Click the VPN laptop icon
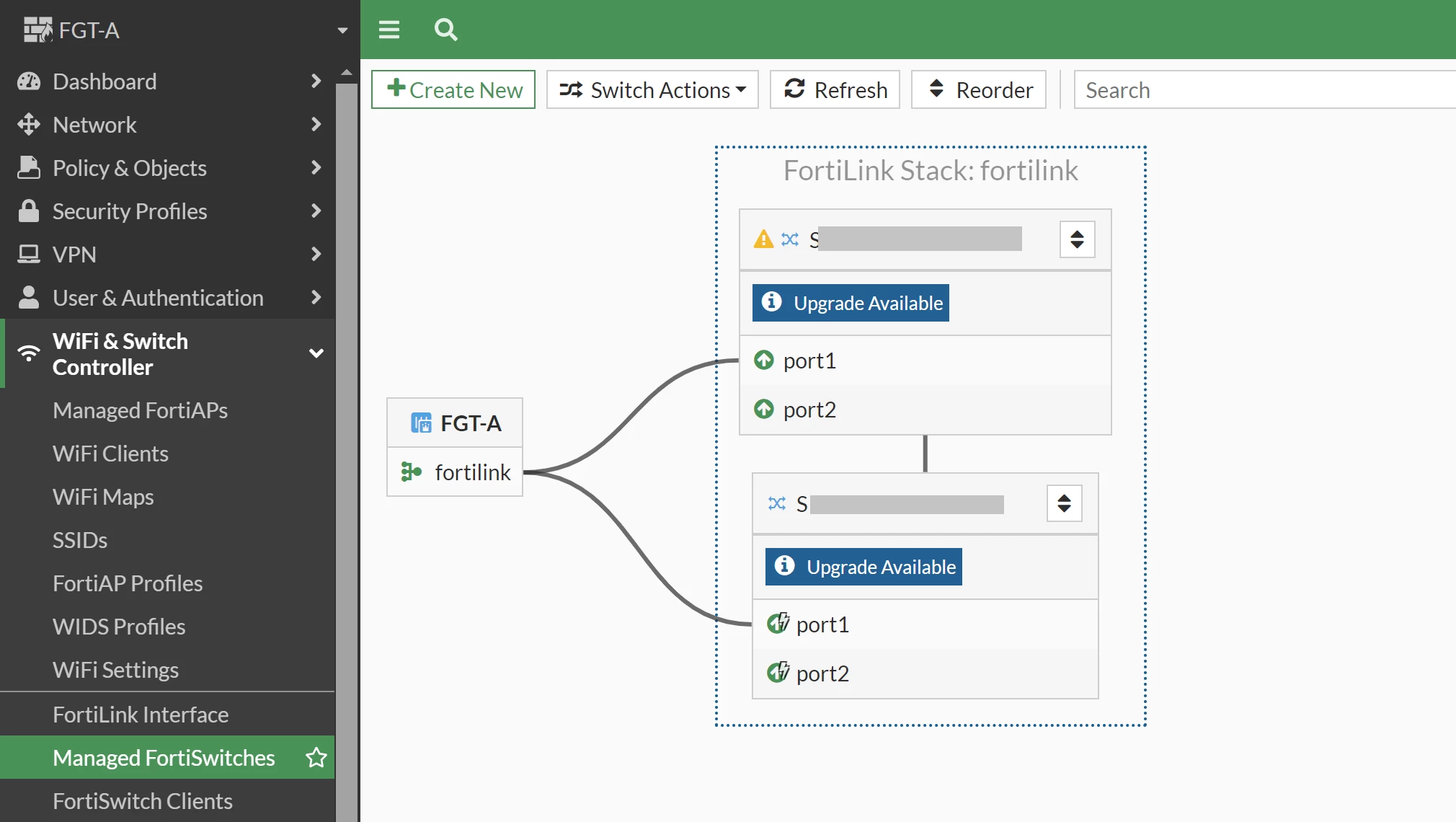Image resolution: width=1456 pixels, height=822 pixels. click(29, 254)
